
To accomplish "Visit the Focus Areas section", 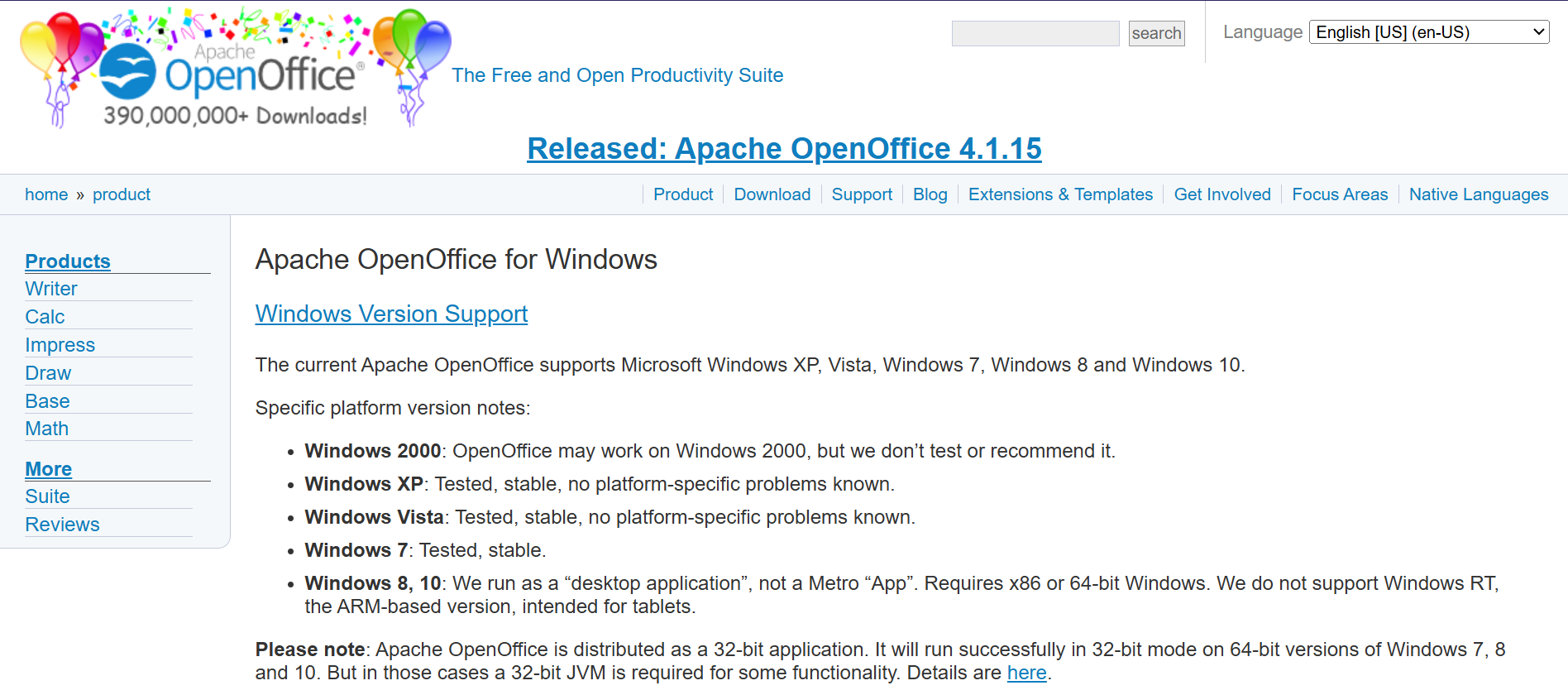I will point(1340,194).
